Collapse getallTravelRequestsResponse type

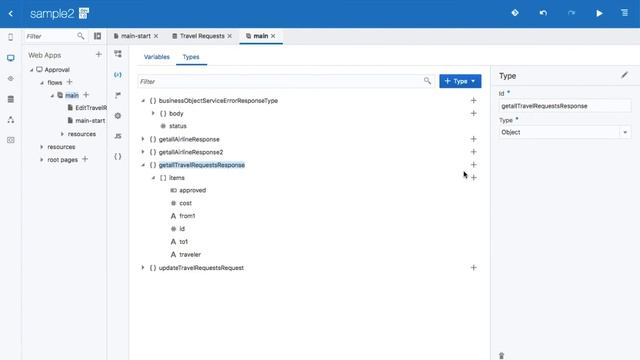click(143, 165)
